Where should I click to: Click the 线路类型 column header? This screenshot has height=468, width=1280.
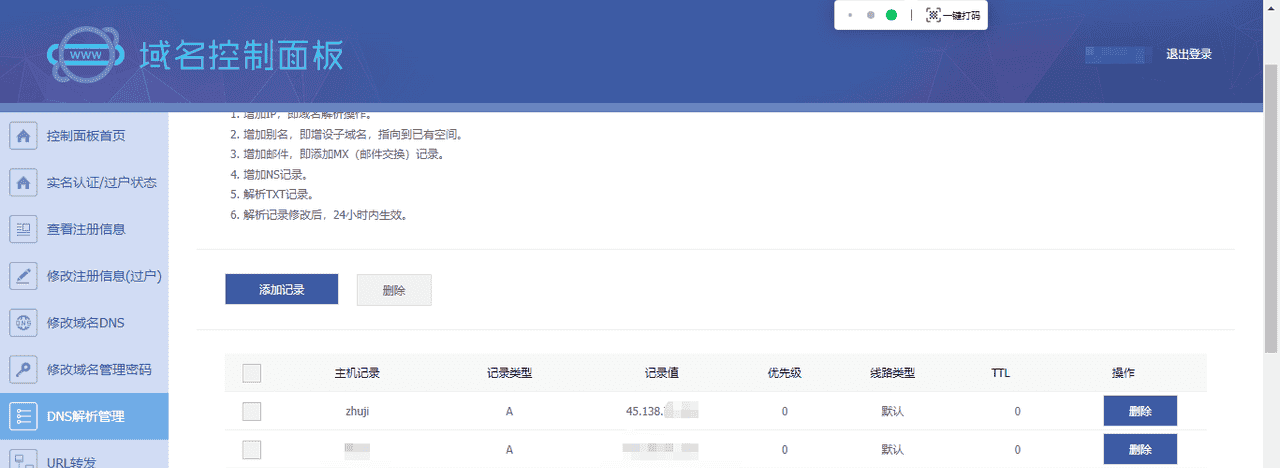pos(893,373)
